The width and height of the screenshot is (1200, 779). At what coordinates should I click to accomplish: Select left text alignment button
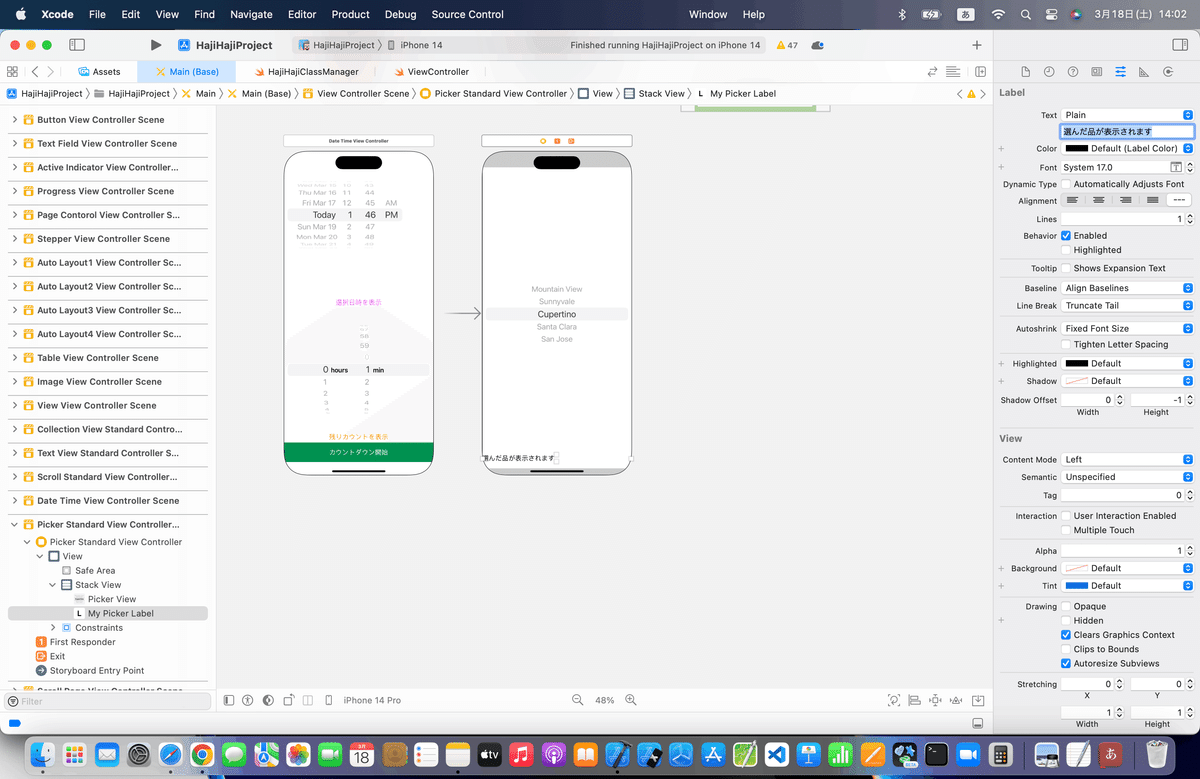click(x=1073, y=200)
